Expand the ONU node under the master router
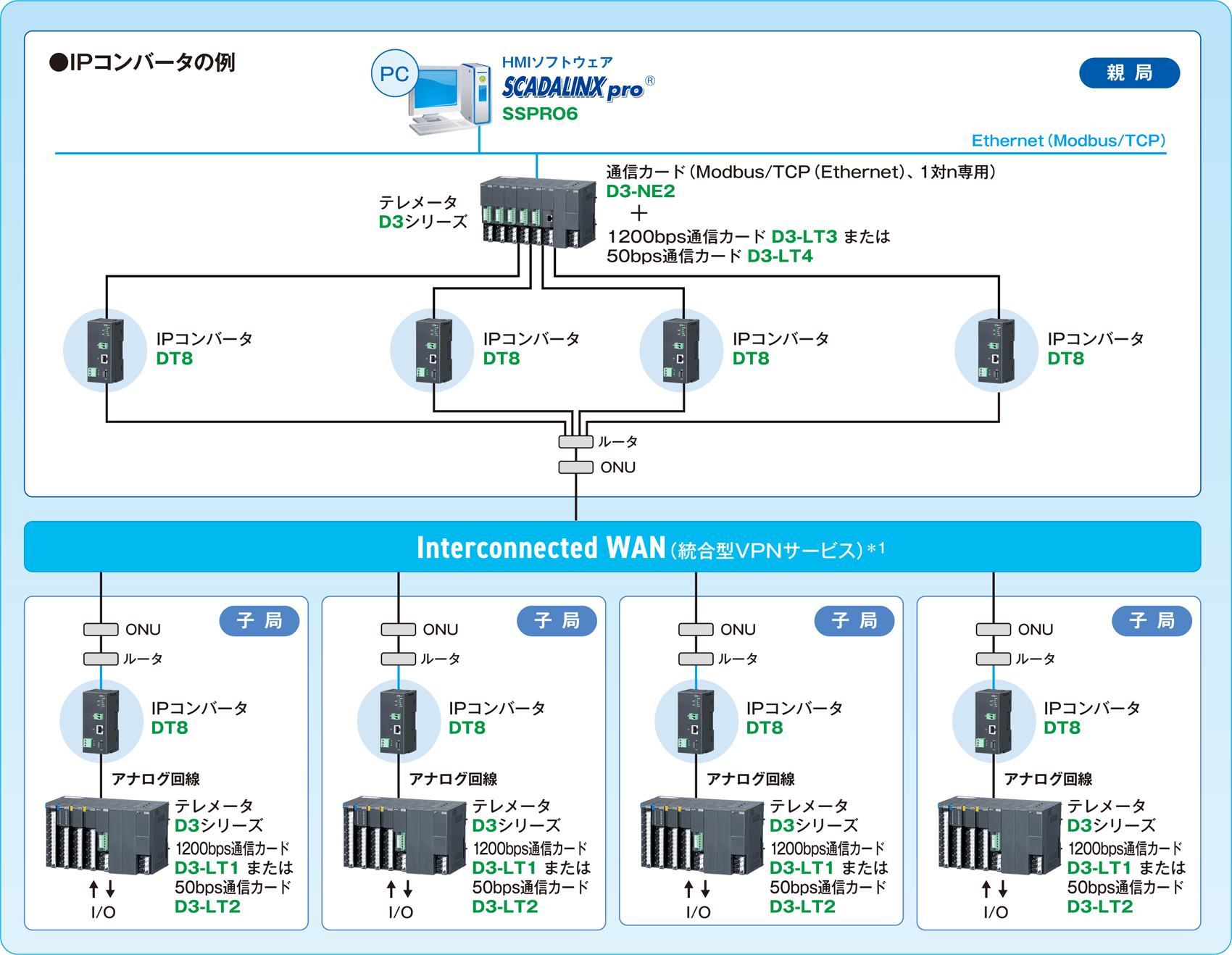The height and width of the screenshot is (955, 1232). coord(575,467)
